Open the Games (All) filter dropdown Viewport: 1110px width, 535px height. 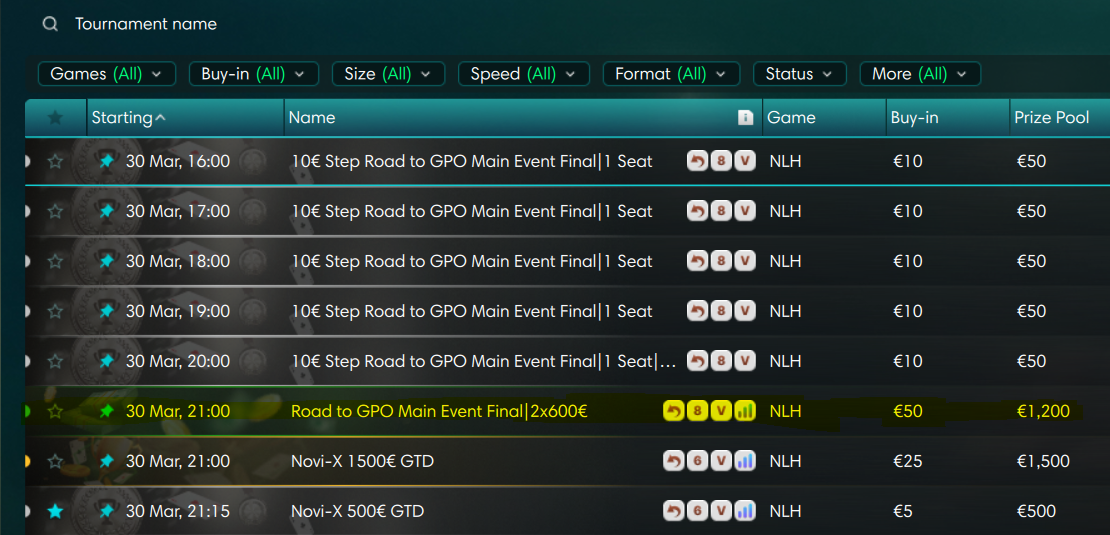point(106,74)
